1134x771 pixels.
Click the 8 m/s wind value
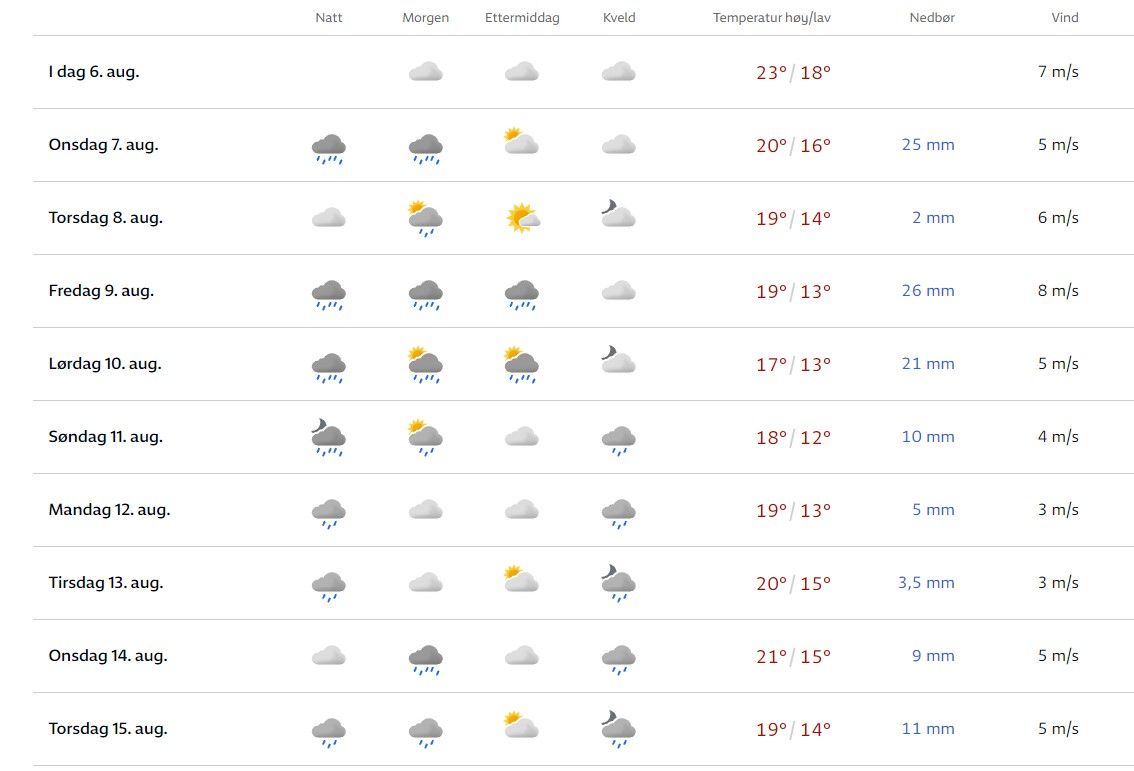pyautogui.click(x=1058, y=291)
